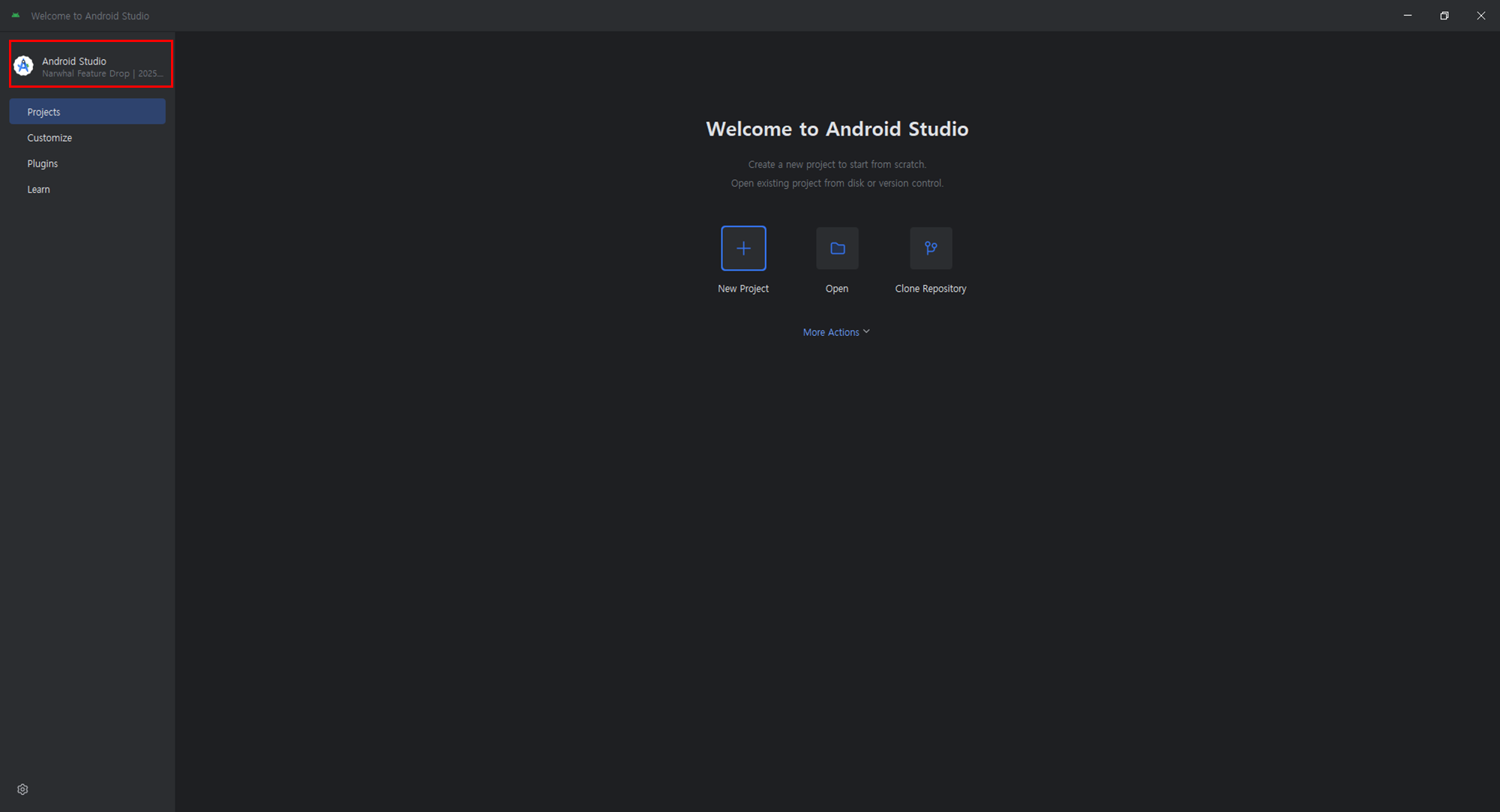This screenshot has width=1500, height=812.
Task: Minimize the Android Studio window
Action: tap(1408, 15)
